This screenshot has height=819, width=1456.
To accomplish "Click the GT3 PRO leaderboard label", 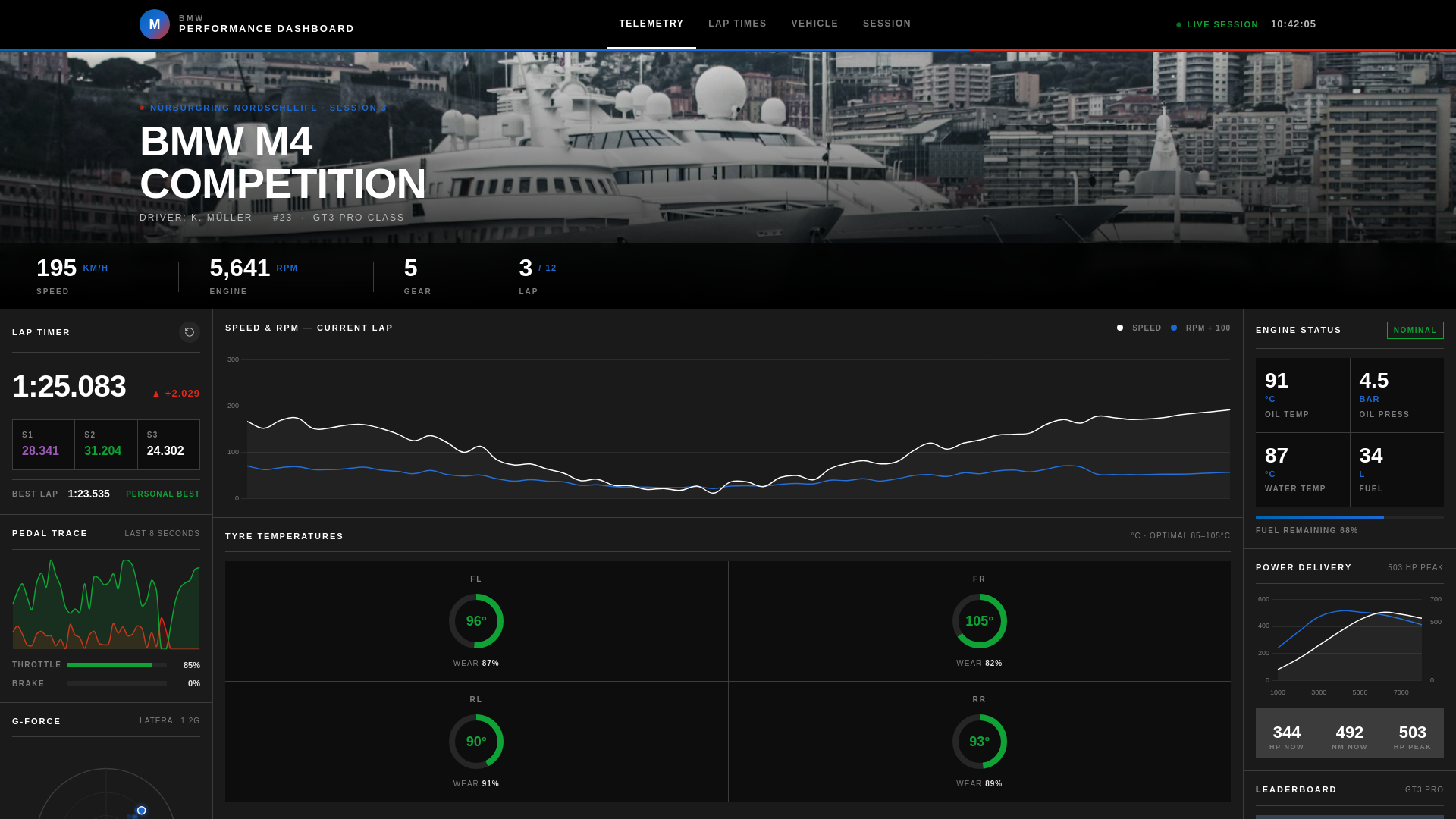I will tap(1424, 789).
